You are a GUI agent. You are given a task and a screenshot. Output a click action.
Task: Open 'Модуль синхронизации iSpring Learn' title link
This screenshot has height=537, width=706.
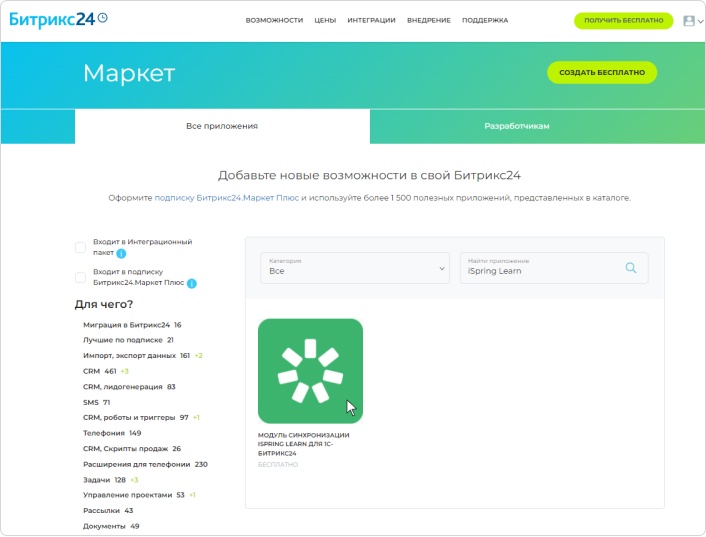(x=303, y=444)
